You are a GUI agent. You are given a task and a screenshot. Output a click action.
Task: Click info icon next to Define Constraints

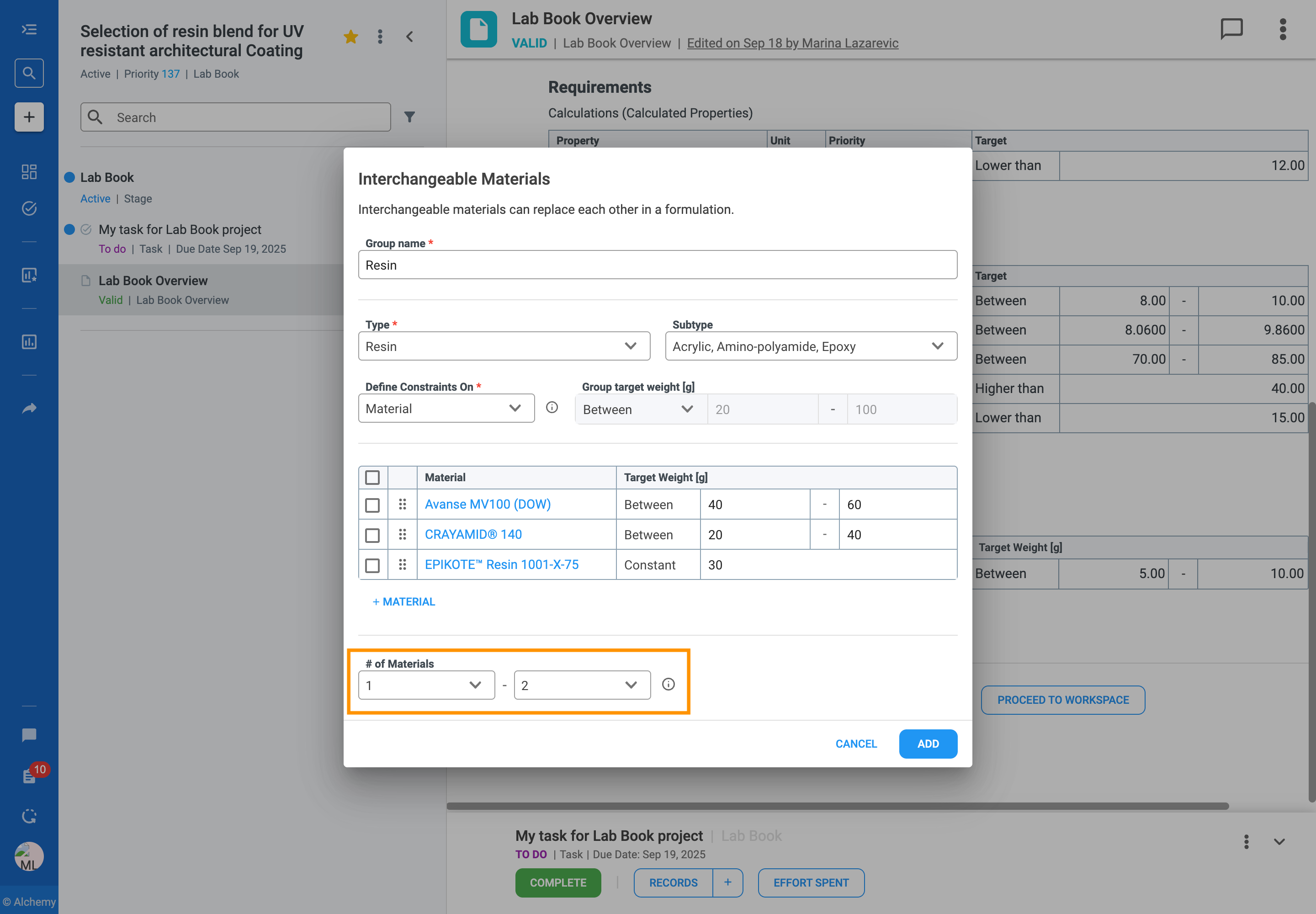[552, 407]
